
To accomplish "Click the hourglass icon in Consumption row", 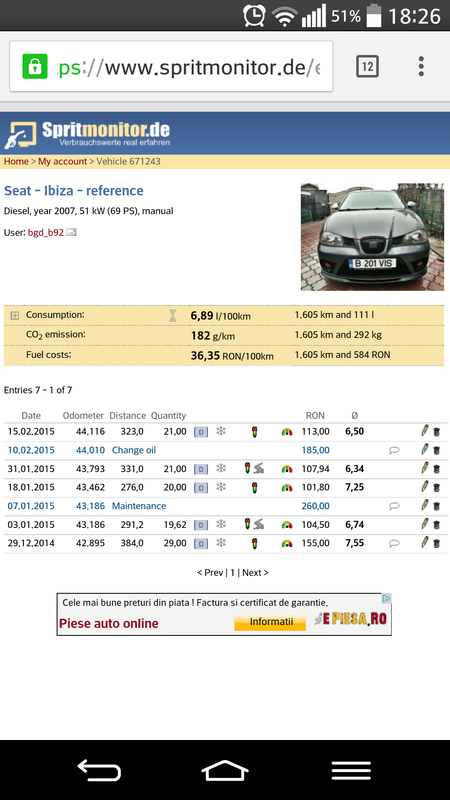I will click(x=173, y=316).
